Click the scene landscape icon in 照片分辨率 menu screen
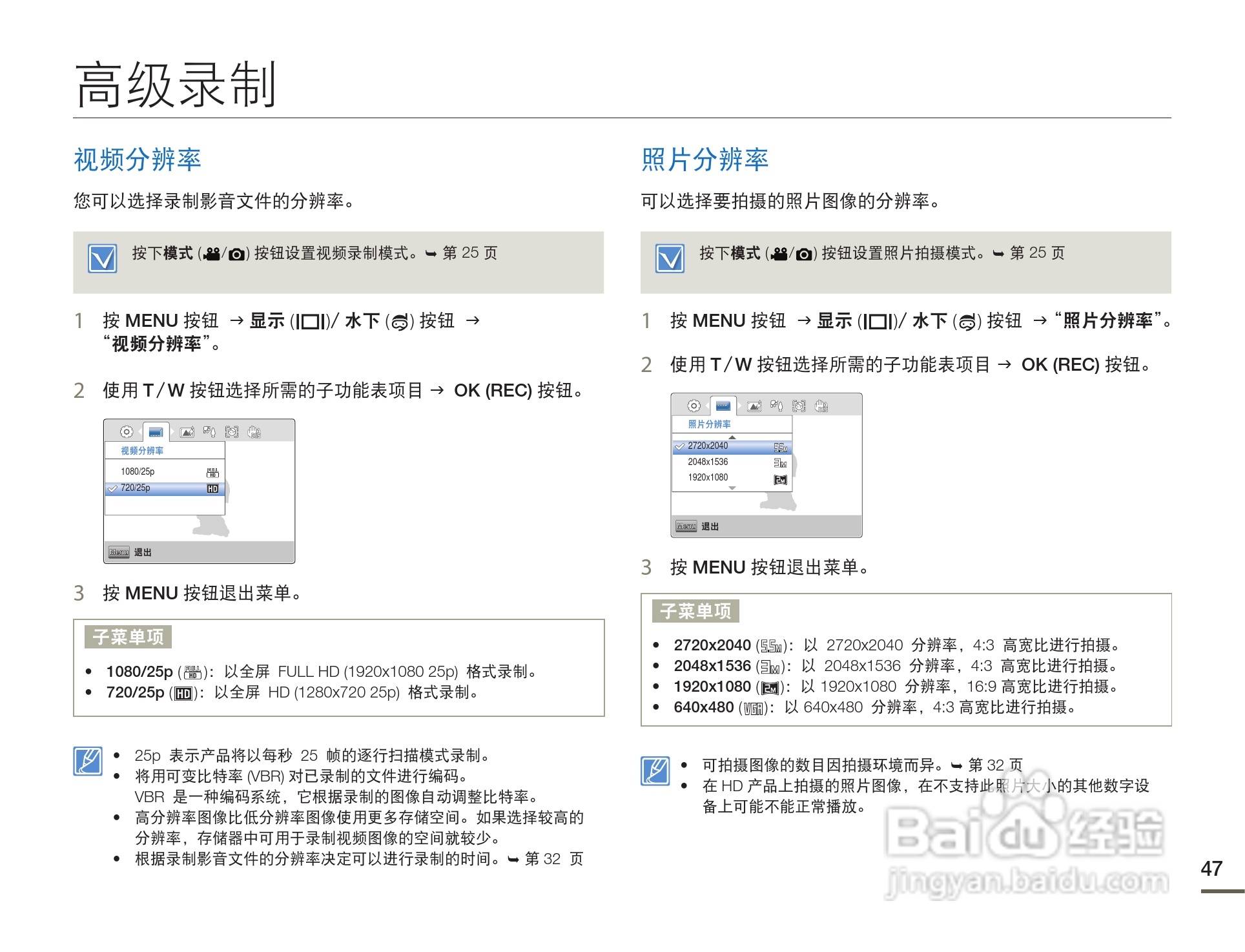 point(754,406)
